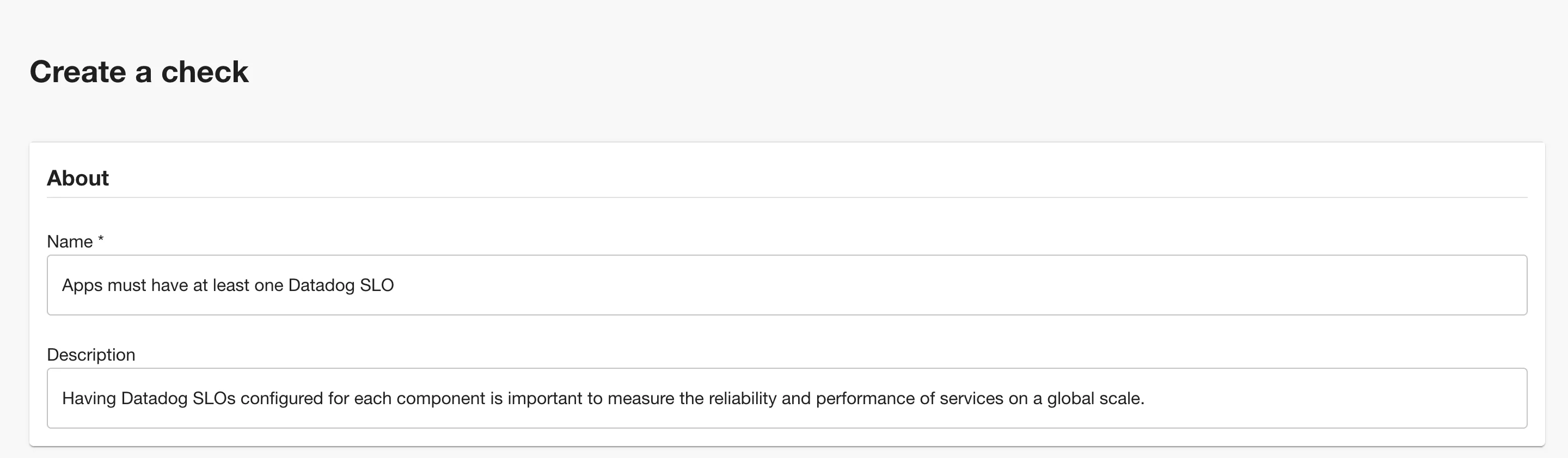Click the About section heading
This screenshot has height=458, width=1568.
point(78,178)
